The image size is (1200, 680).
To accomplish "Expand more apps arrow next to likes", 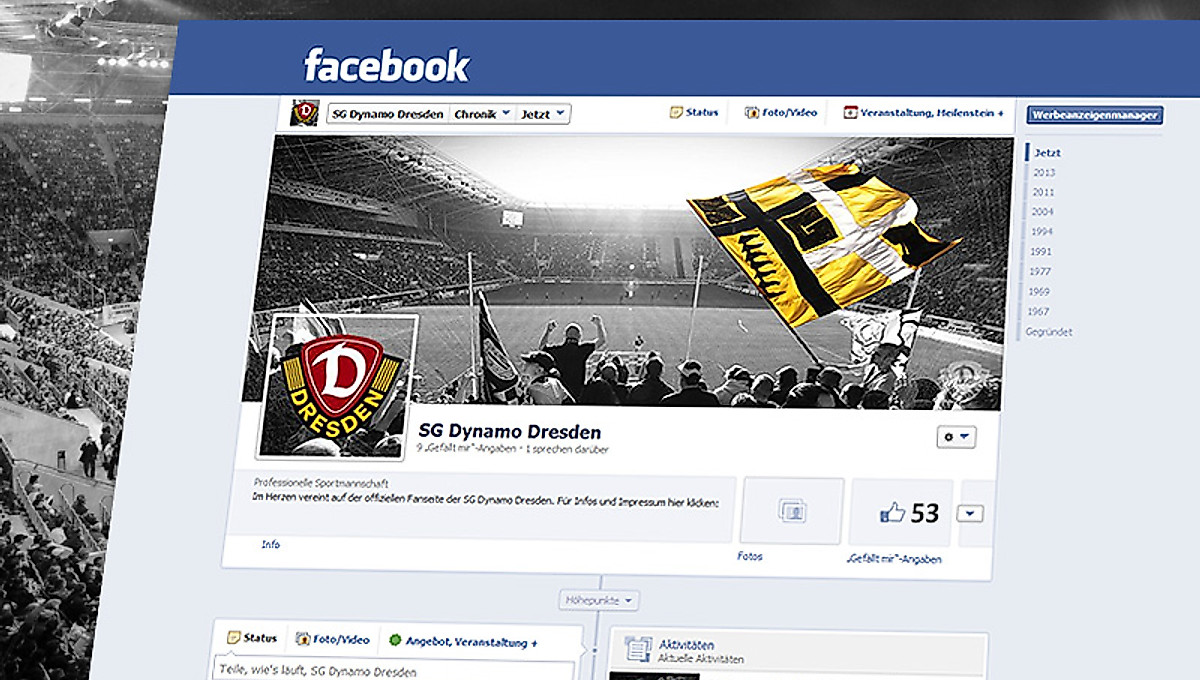I will tap(969, 513).
